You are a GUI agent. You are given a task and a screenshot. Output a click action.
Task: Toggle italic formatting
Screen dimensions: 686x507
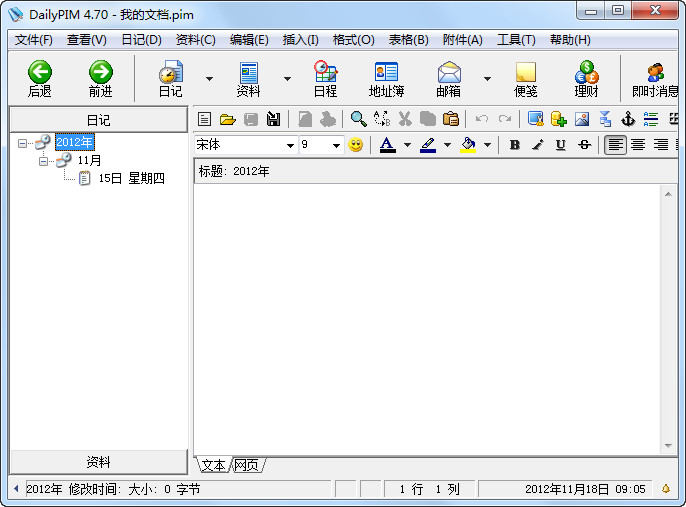point(538,145)
